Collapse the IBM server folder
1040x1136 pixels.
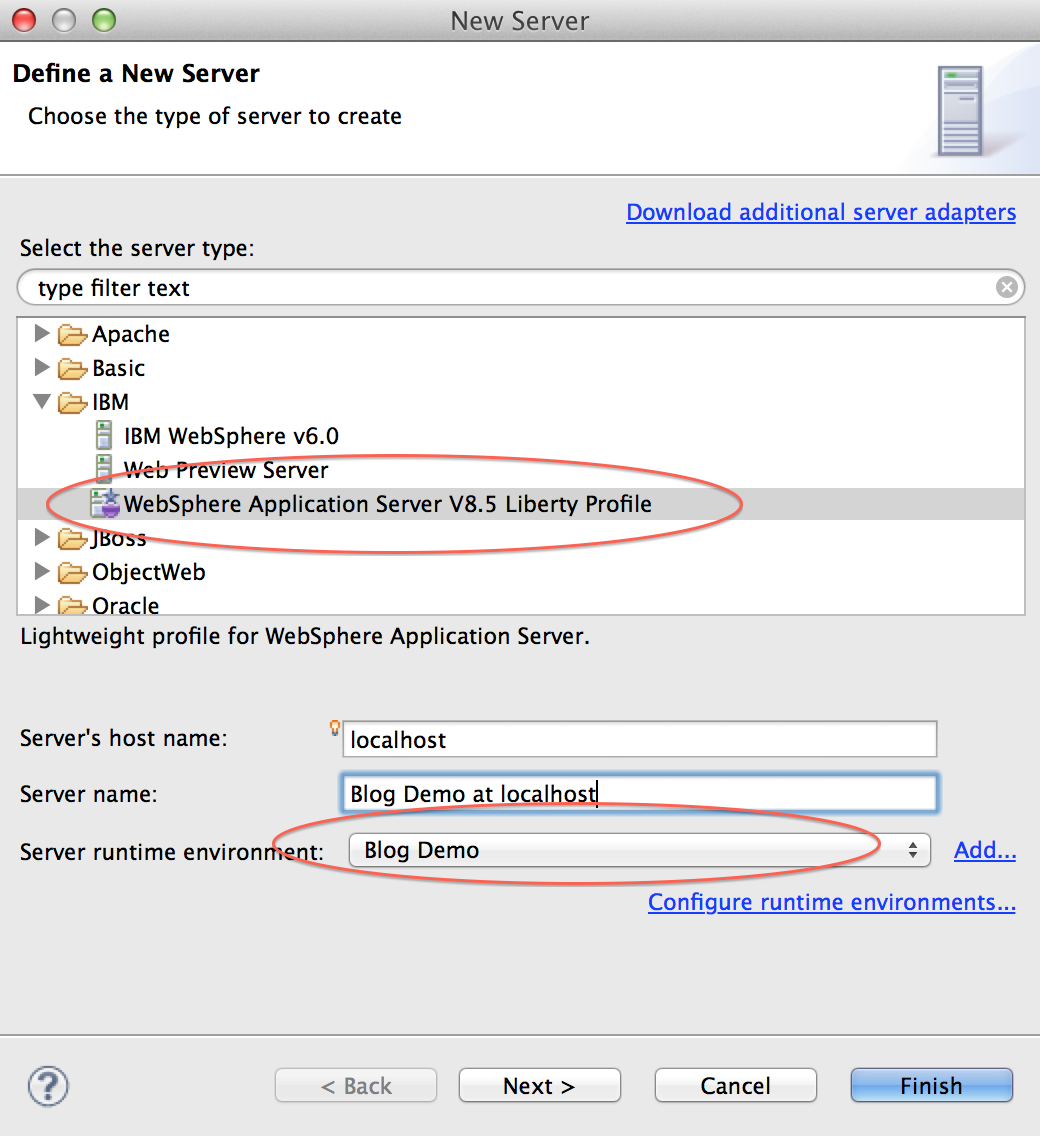42,401
